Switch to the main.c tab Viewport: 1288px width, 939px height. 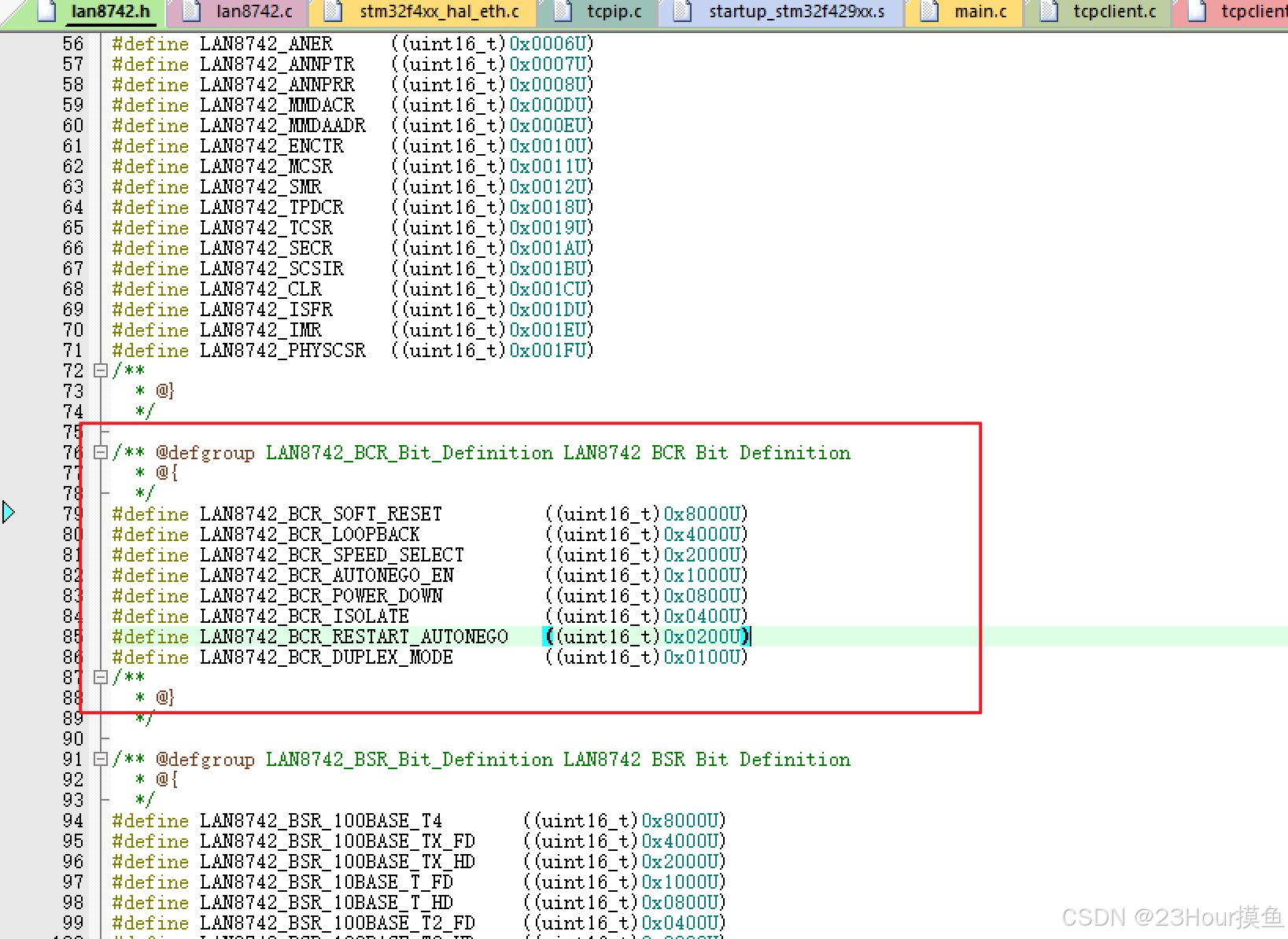click(x=980, y=12)
